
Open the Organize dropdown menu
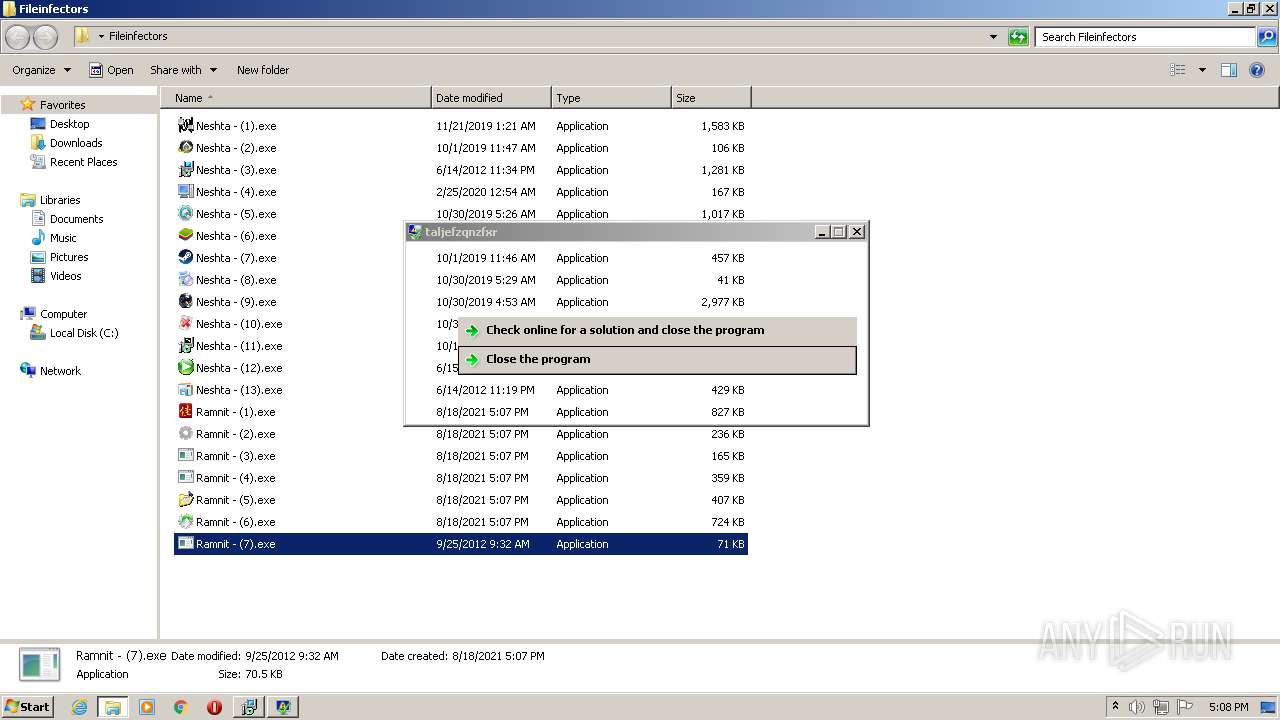click(41, 70)
